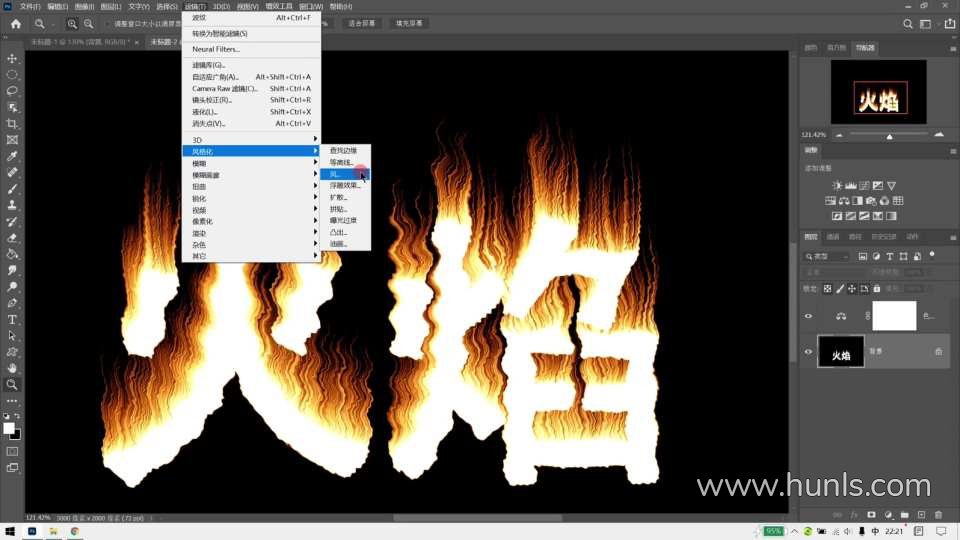Hide the color balance adjustment layer
The height and width of the screenshot is (540, 960).
808,316
